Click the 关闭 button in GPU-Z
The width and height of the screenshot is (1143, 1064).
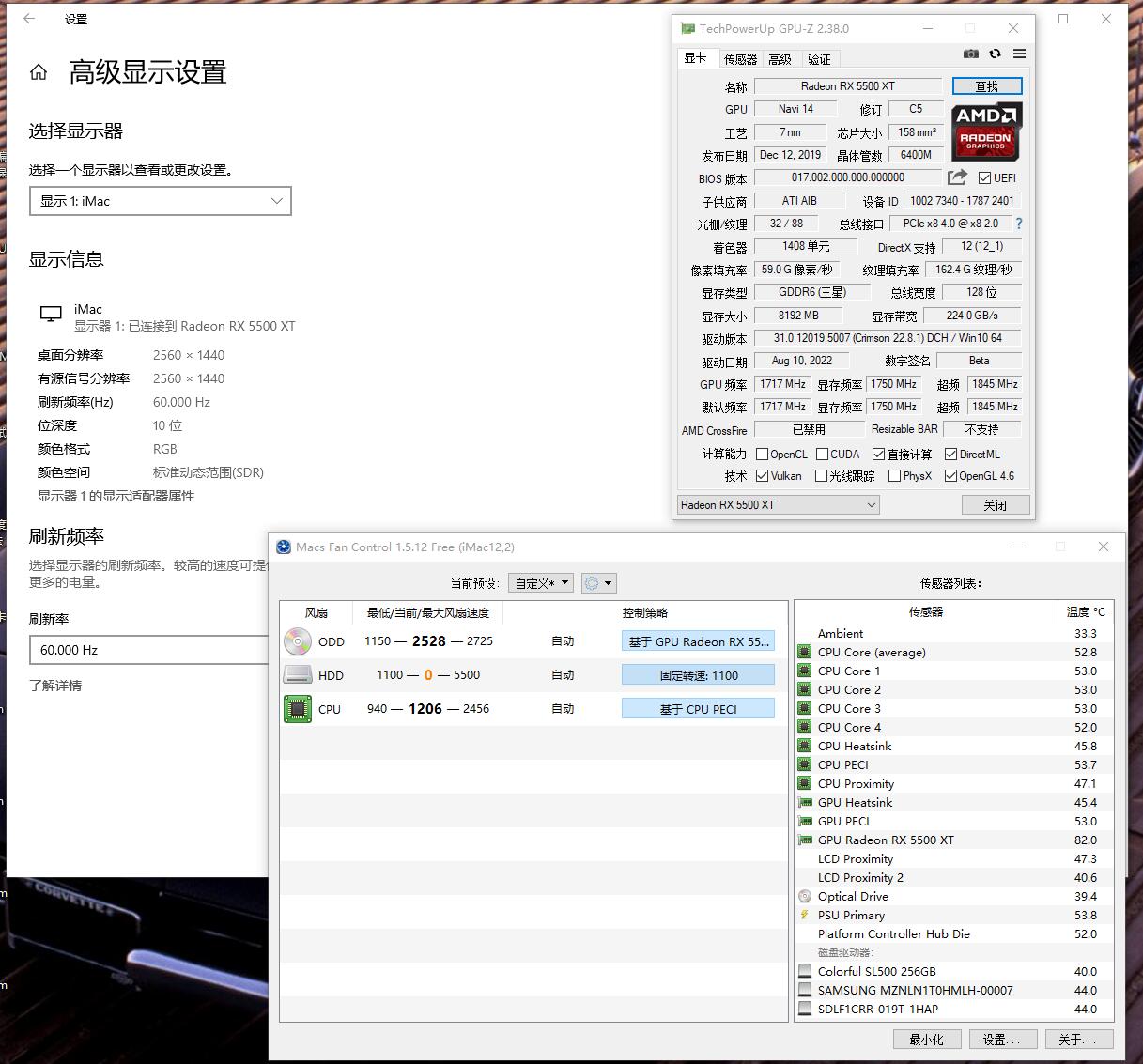pos(995,505)
